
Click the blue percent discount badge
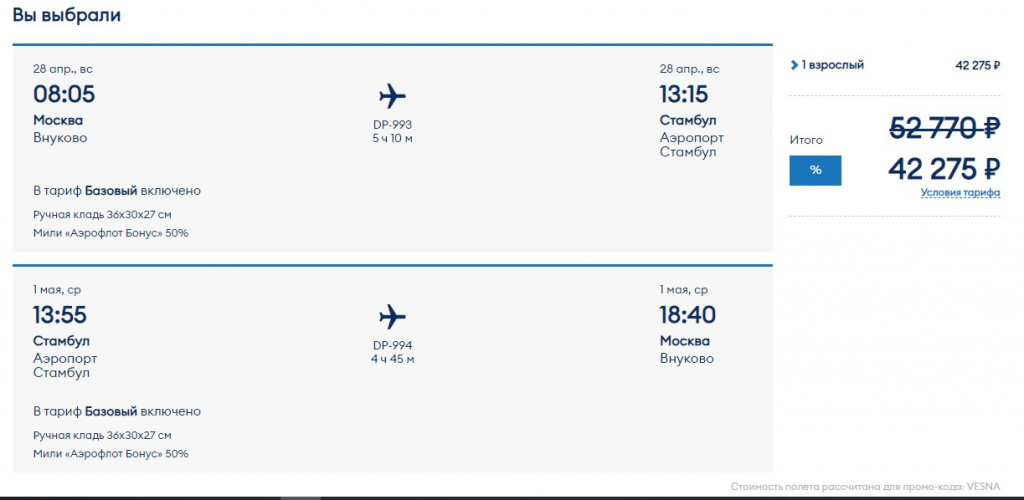[815, 170]
